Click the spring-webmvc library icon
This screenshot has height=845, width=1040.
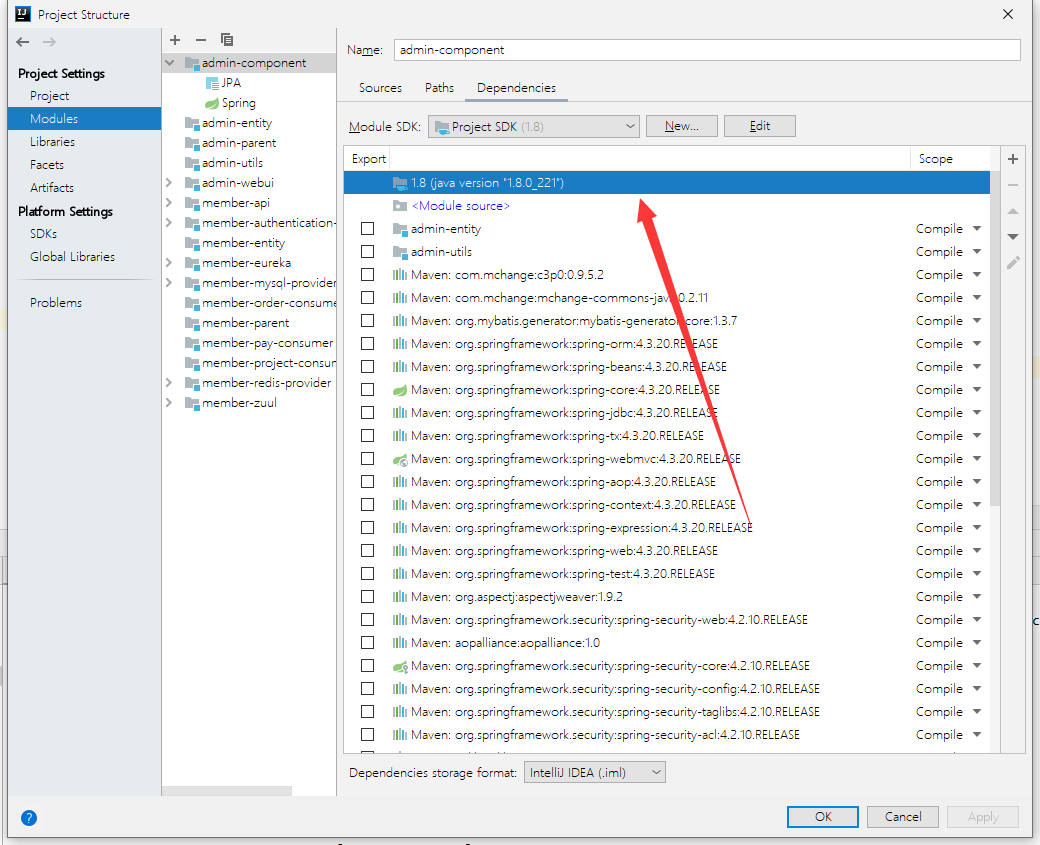pyautogui.click(x=399, y=459)
